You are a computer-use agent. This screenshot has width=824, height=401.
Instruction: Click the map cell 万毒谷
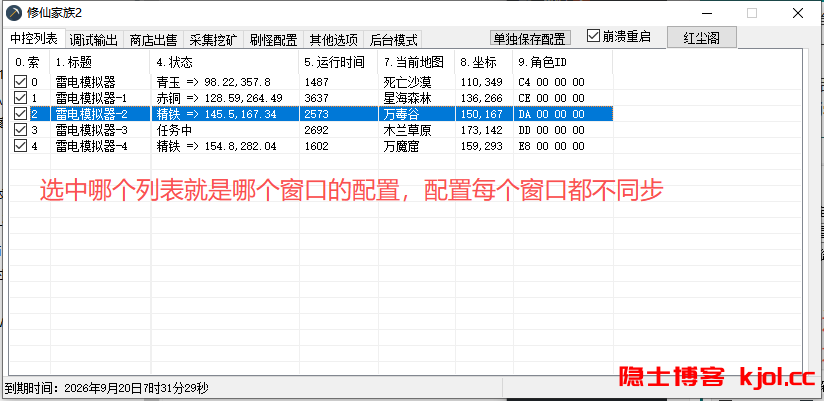click(x=401, y=114)
